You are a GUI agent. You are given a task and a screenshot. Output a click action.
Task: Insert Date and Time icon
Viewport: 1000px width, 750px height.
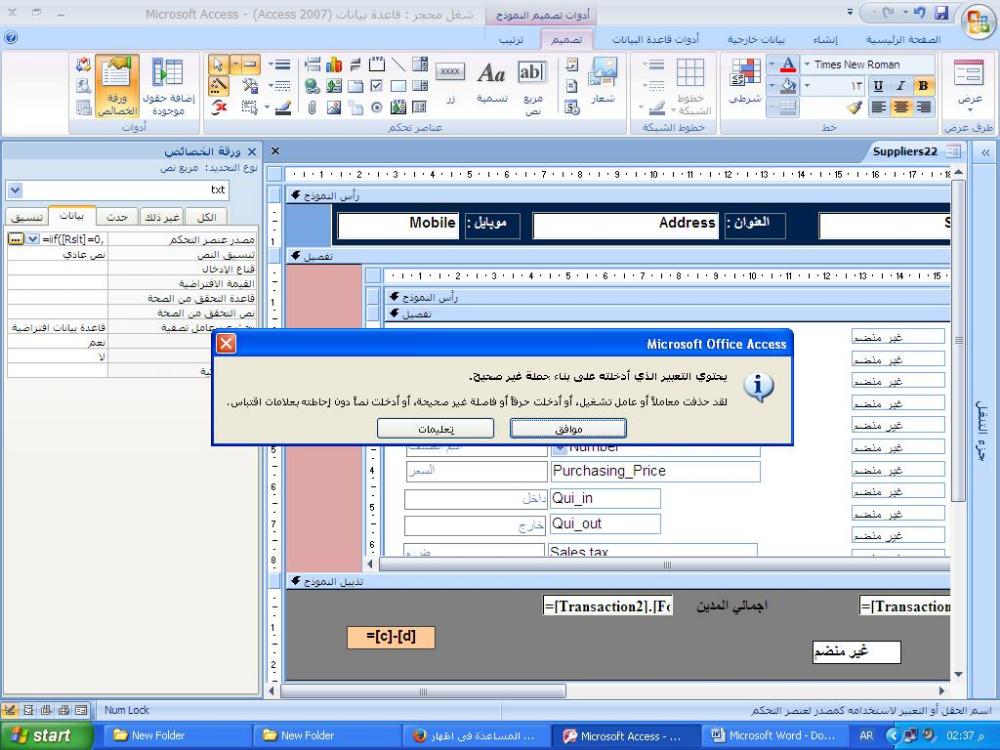pyautogui.click(x=572, y=107)
